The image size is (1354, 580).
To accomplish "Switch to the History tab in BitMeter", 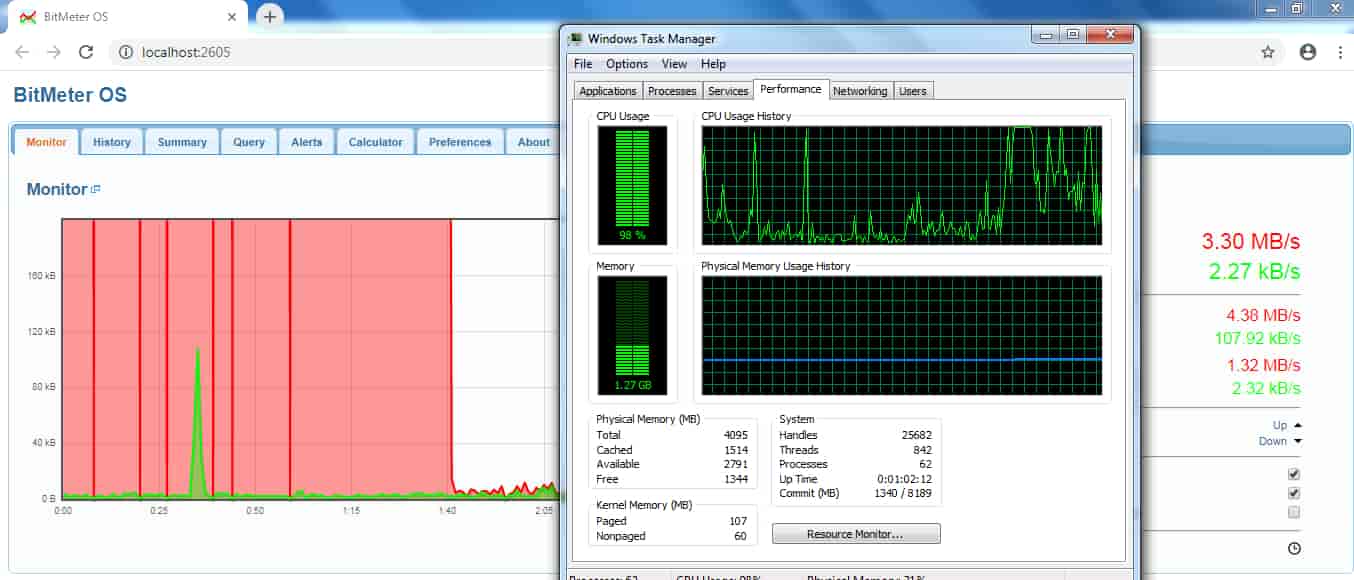I will pyautogui.click(x=112, y=142).
